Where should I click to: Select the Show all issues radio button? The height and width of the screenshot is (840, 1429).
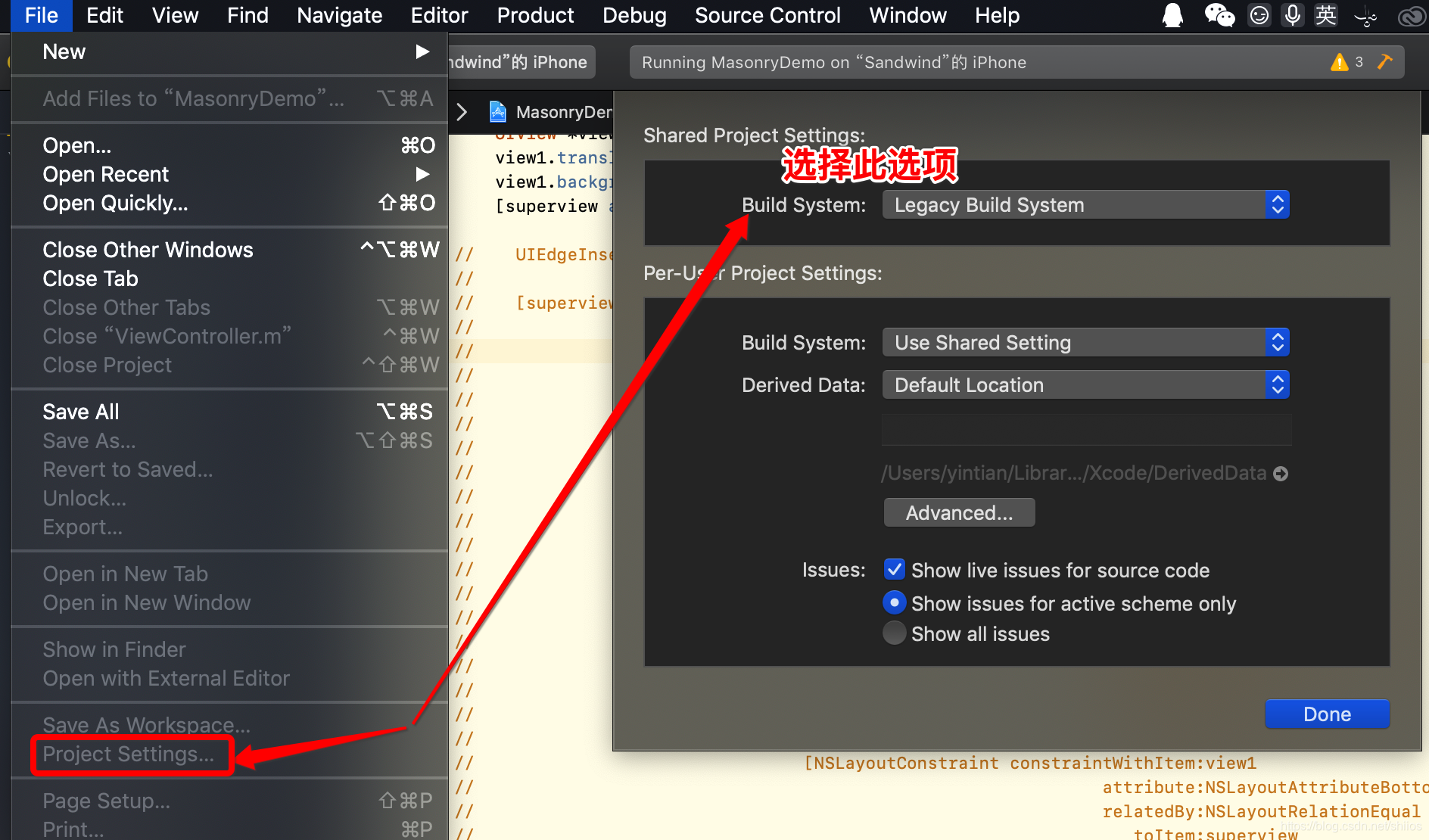(894, 633)
